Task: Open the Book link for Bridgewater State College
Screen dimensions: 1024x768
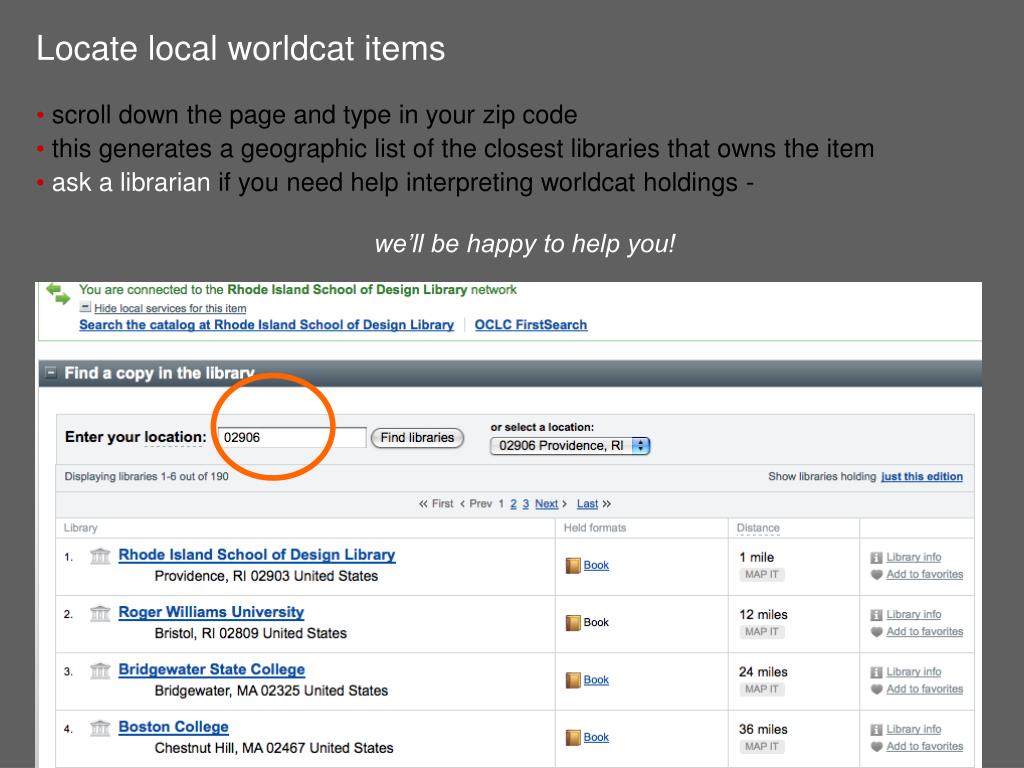Action: pos(596,680)
